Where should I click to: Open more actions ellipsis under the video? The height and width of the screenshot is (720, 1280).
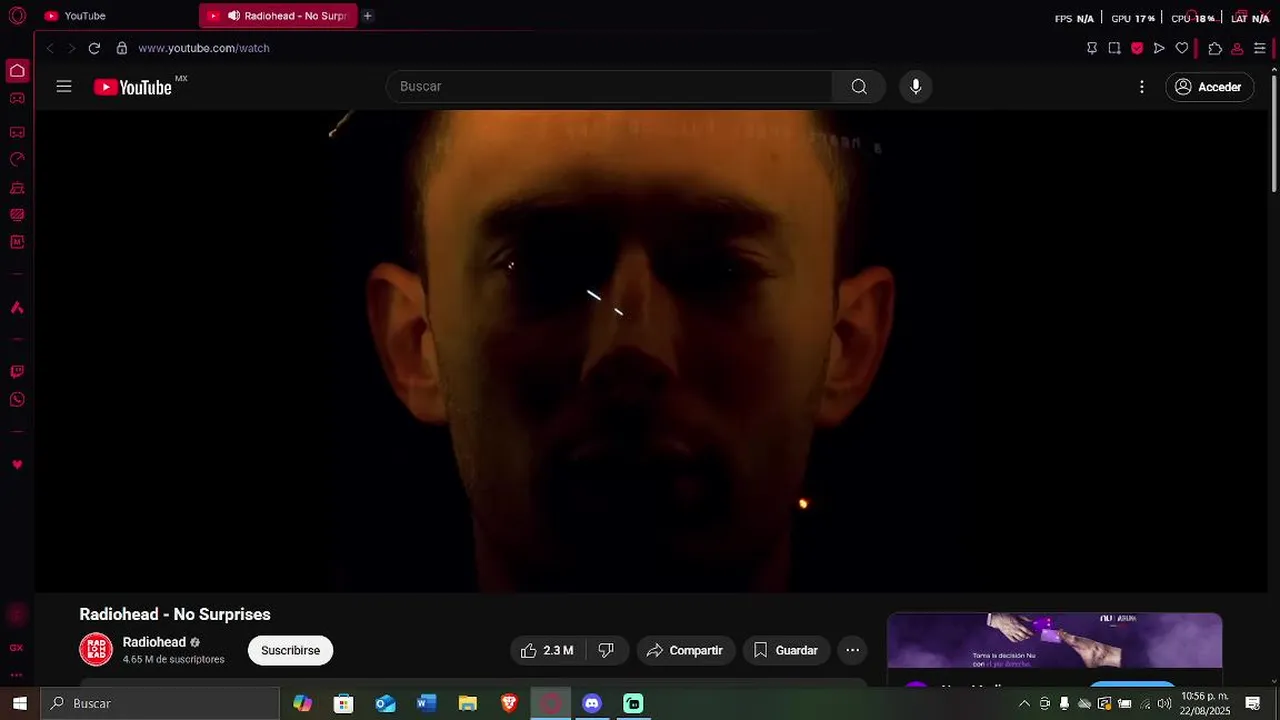click(852, 650)
